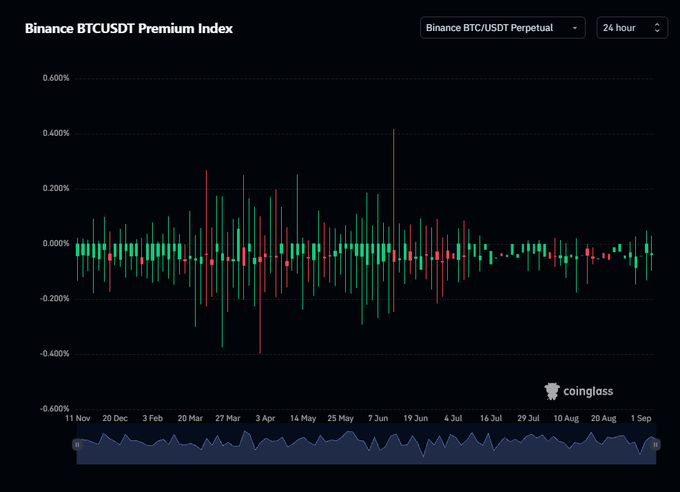Click the 20 Dec date label
Screen dimensions: 680x492
pos(115,418)
